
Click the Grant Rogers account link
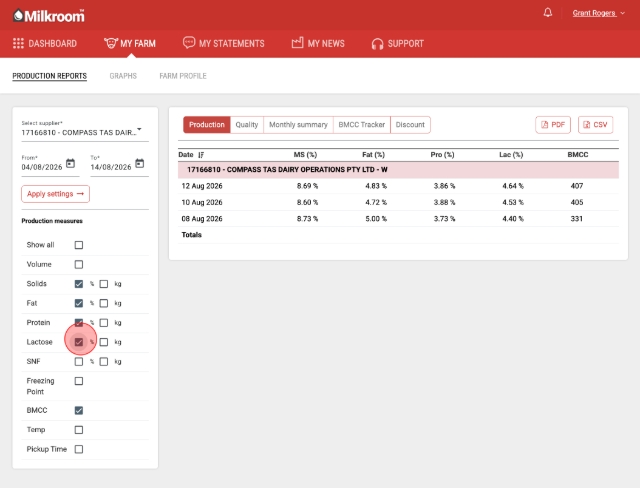click(594, 13)
